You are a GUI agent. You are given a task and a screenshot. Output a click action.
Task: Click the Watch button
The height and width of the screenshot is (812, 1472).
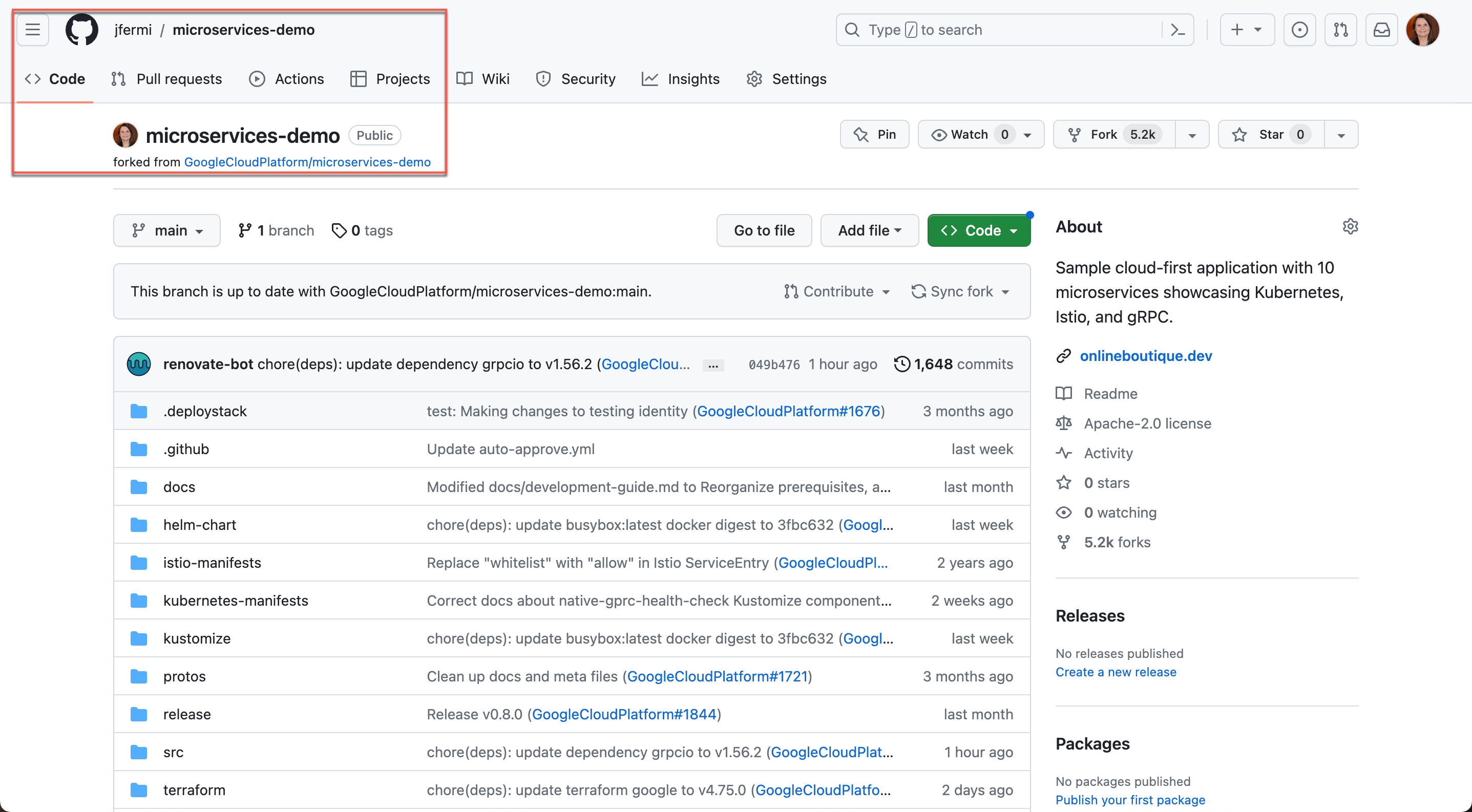[x=981, y=134]
